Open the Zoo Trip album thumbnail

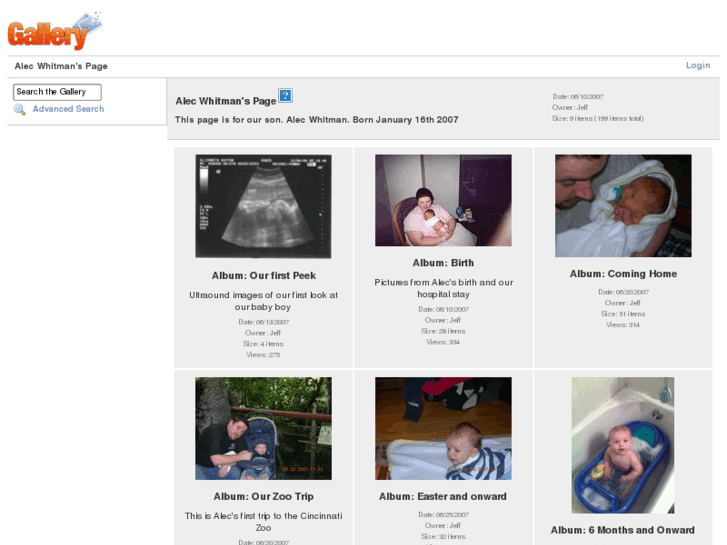[x=263, y=428]
